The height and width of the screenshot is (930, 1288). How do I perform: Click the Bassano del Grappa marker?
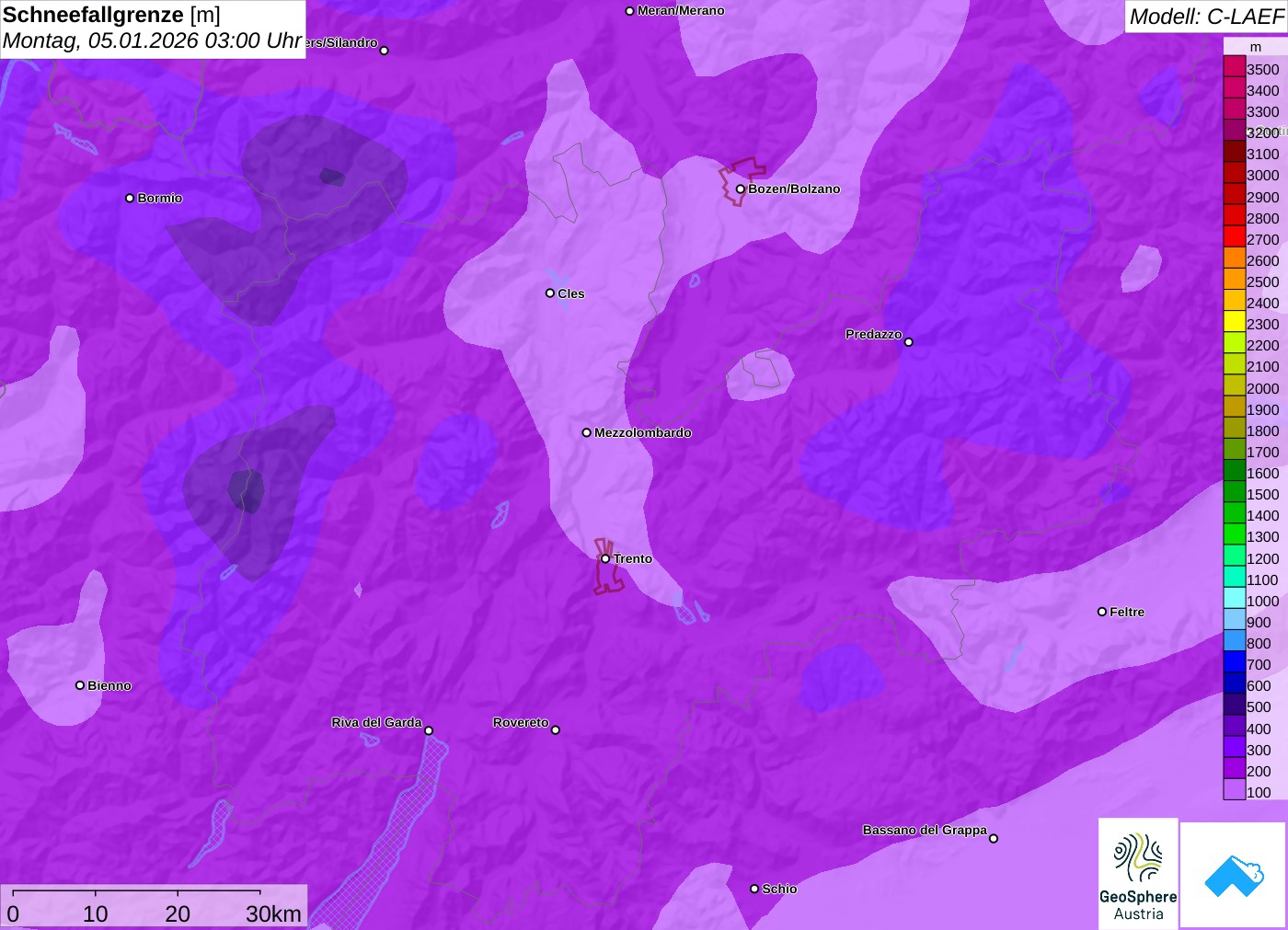(x=993, y=838)
